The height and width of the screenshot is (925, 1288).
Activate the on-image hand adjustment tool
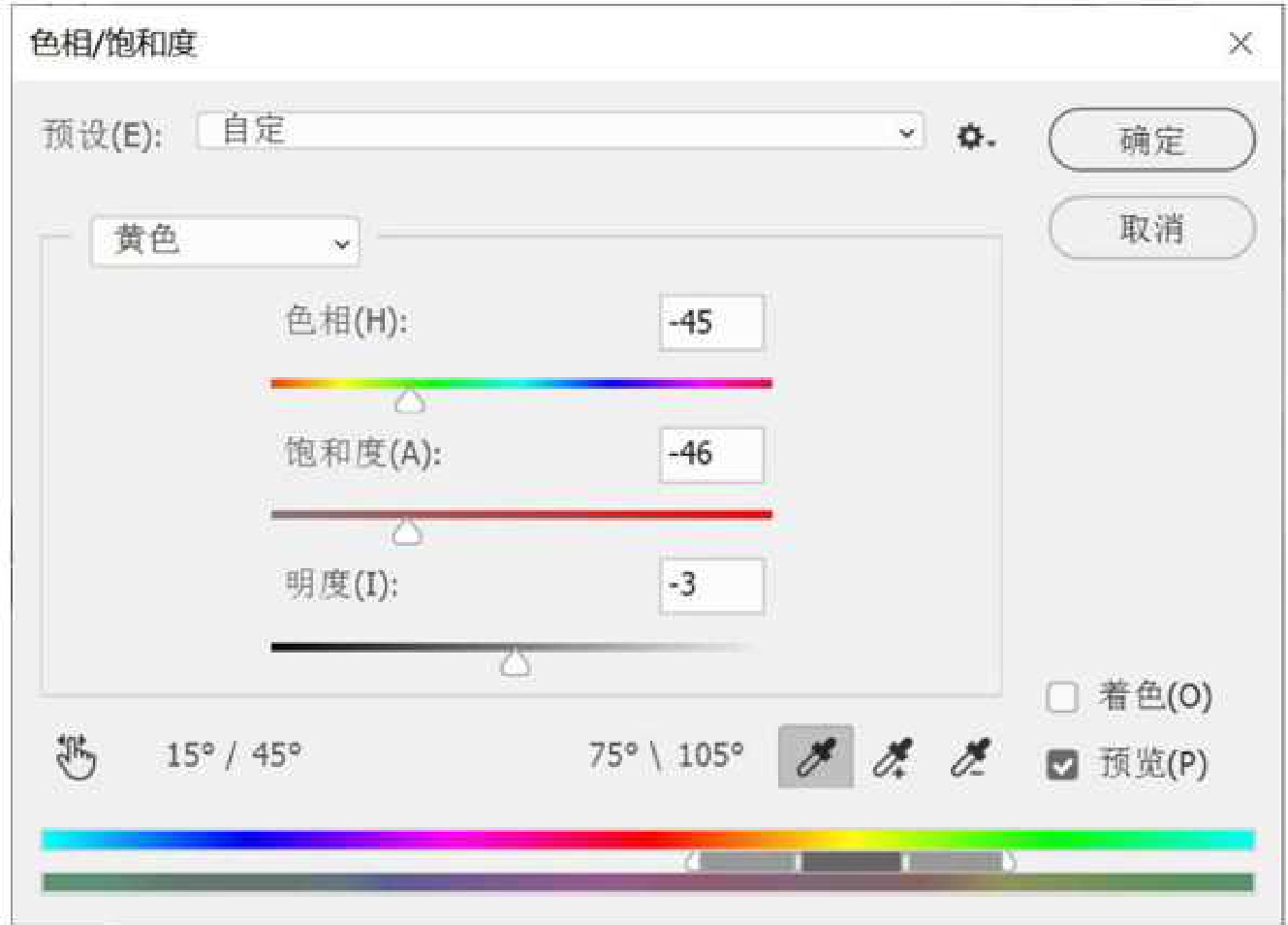(76, 756)
